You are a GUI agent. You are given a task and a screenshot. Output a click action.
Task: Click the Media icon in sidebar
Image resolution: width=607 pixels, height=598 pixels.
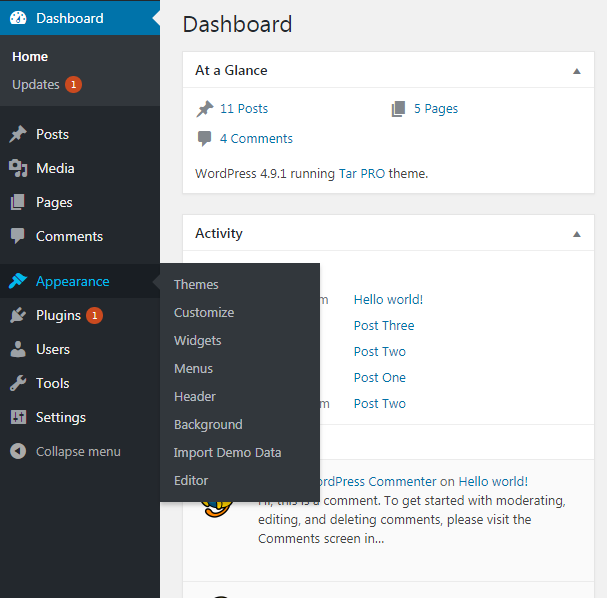18,168
